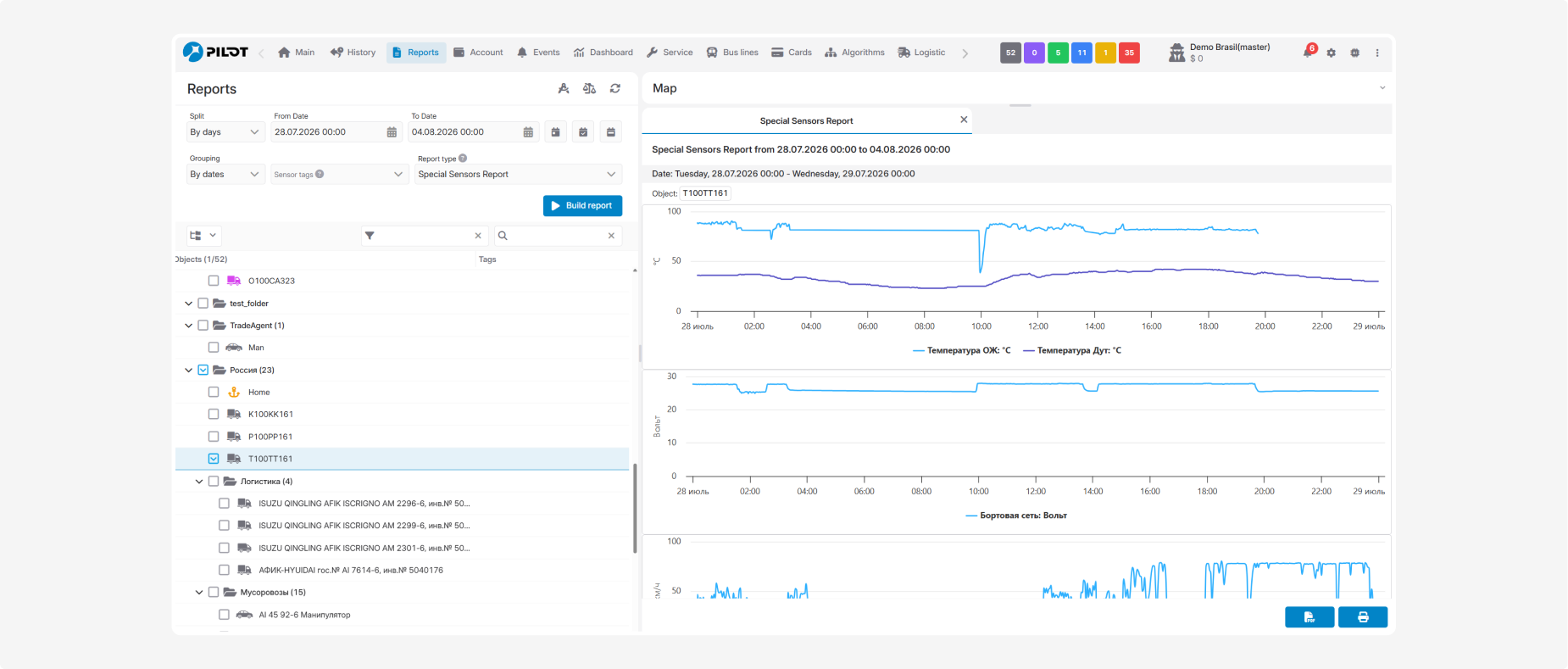Click the object search input field
The image size is (1568, 669).
pyautogui.click(x=557, y=236)
